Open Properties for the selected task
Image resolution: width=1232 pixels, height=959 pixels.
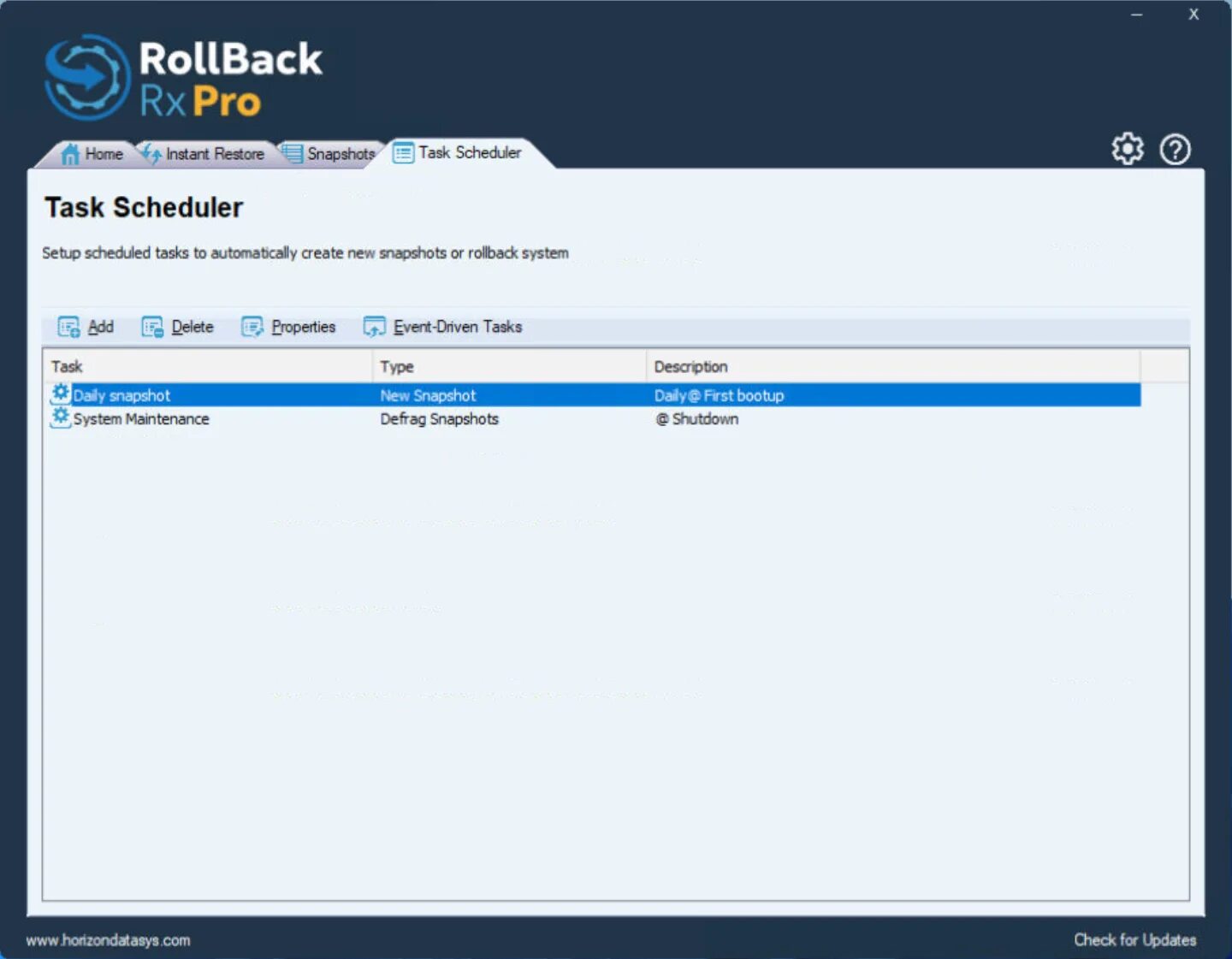click(289, 327)
